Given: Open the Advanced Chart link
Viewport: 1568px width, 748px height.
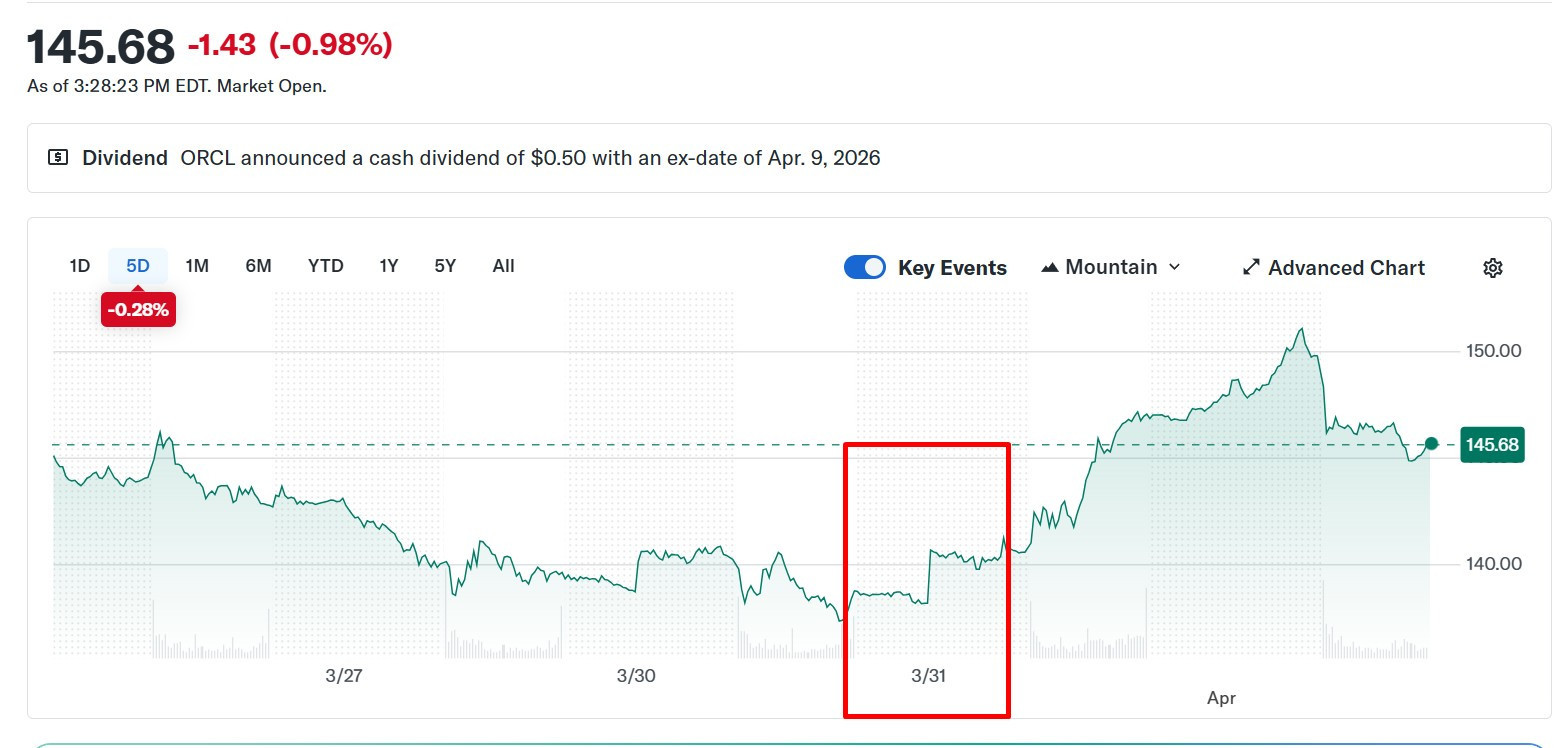Looking at the screenshot, I should pyautogui.click(x=1345, y=267).
